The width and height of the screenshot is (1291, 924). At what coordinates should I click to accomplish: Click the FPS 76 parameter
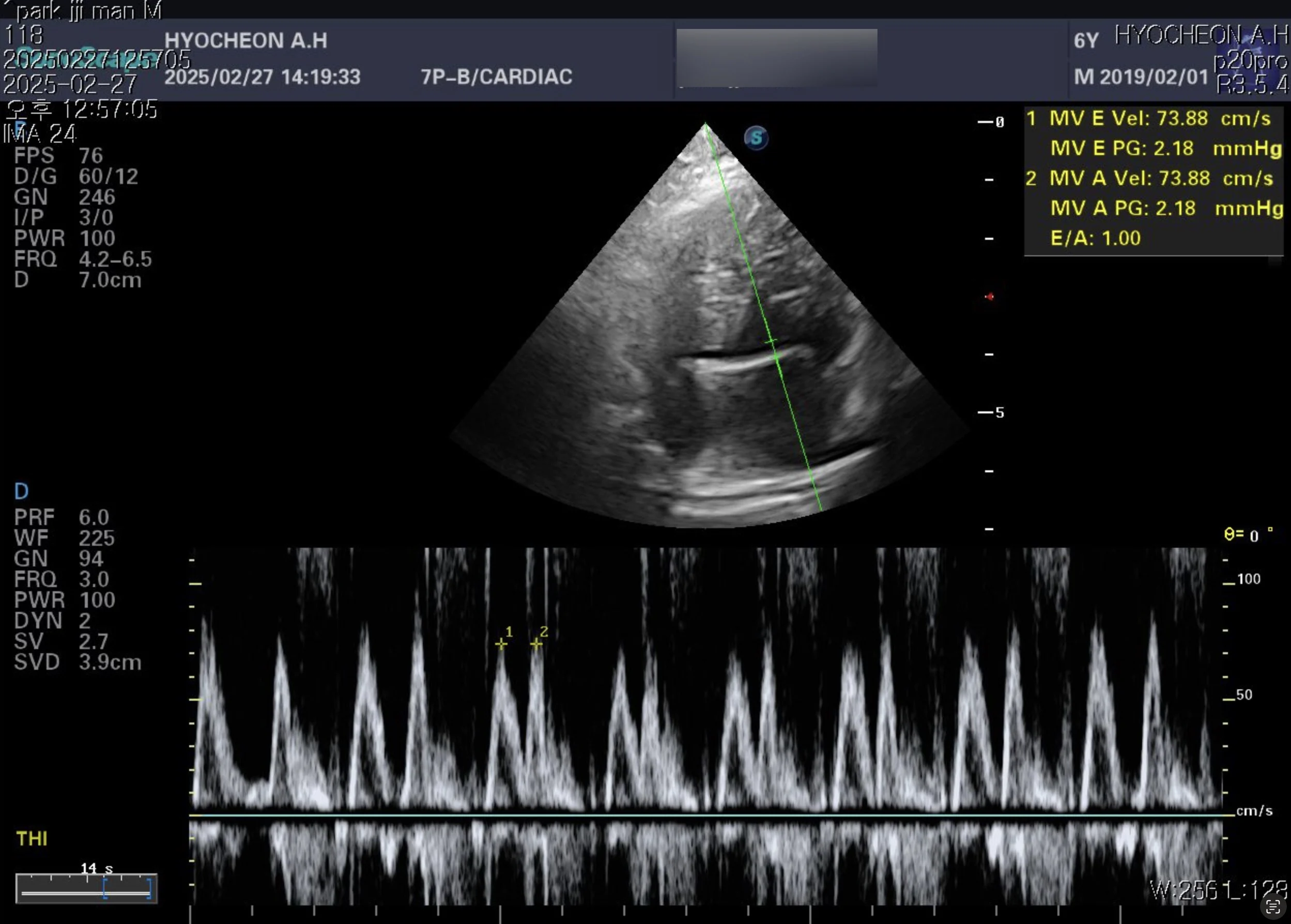(58, 156)
